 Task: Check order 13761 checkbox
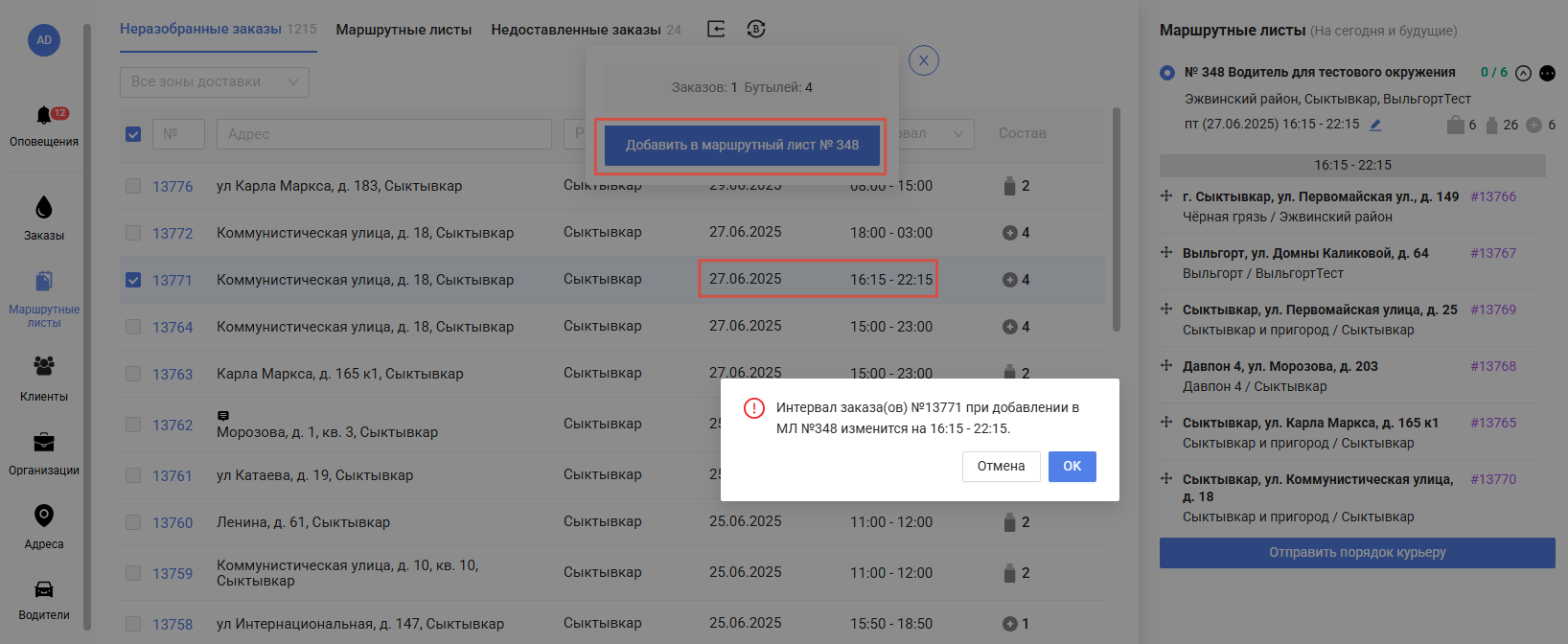(x=133, y=475)
